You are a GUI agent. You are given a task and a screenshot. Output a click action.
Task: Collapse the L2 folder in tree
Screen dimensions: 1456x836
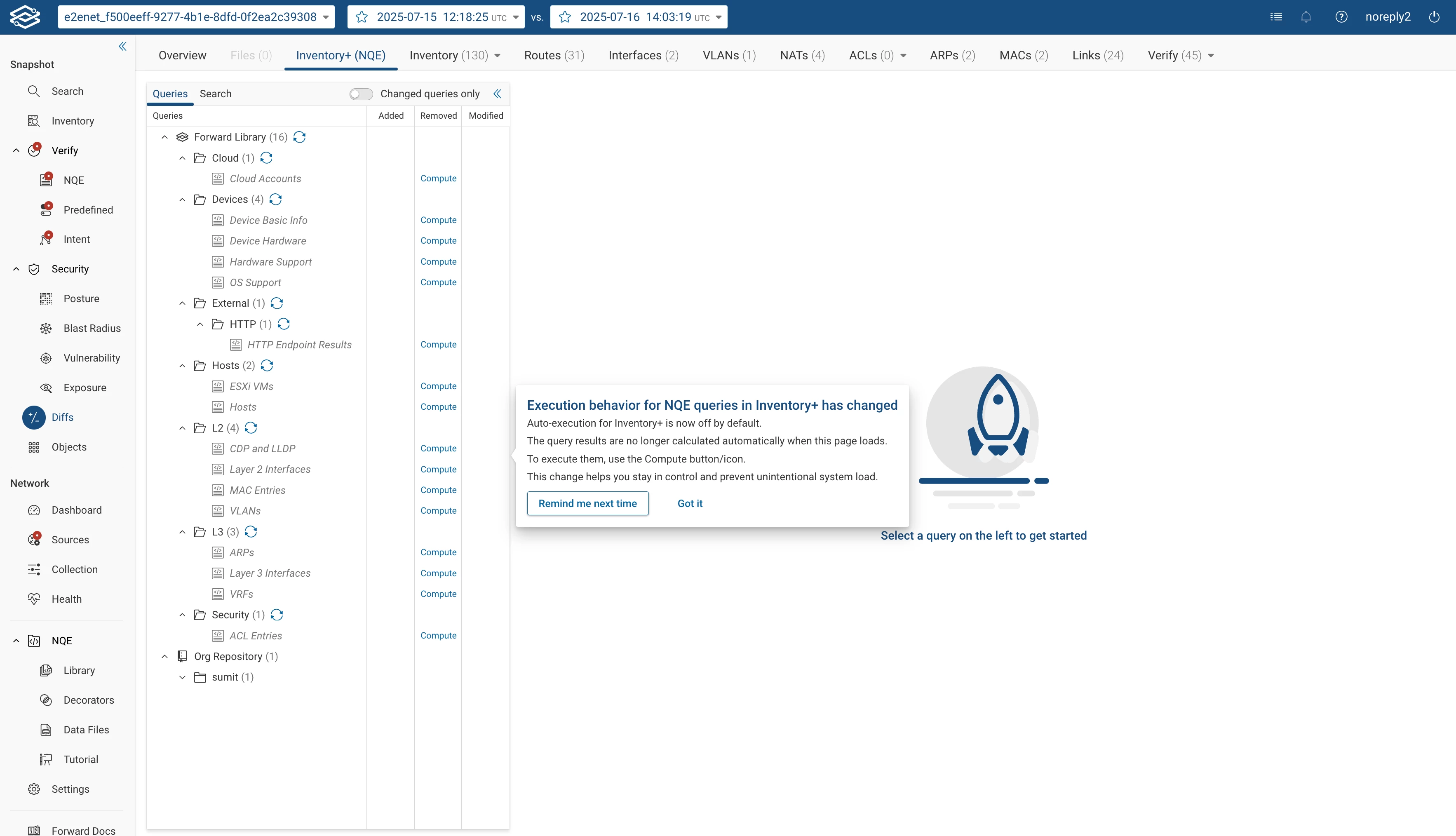point(182,428)
